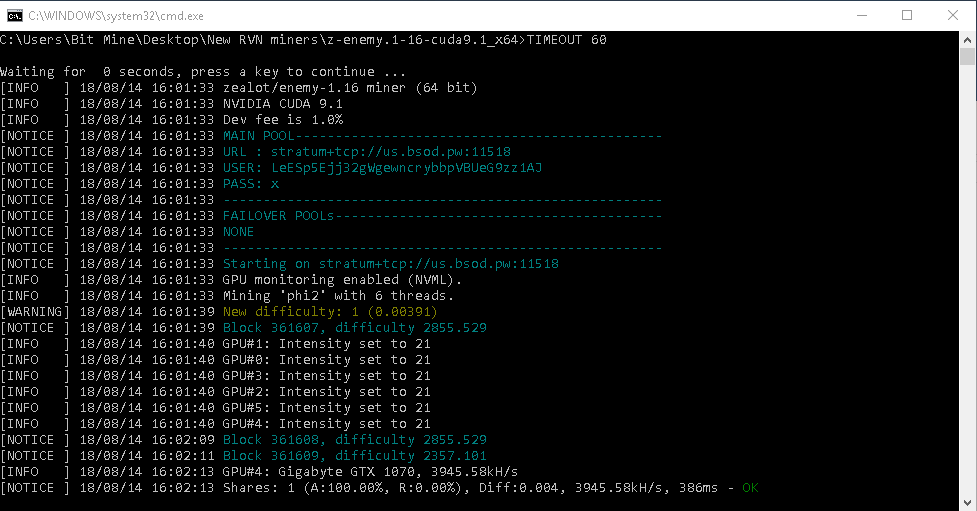Screen dimensions: 977x511
Task: Close the cmd.exe window
Action: pos(953,16)
